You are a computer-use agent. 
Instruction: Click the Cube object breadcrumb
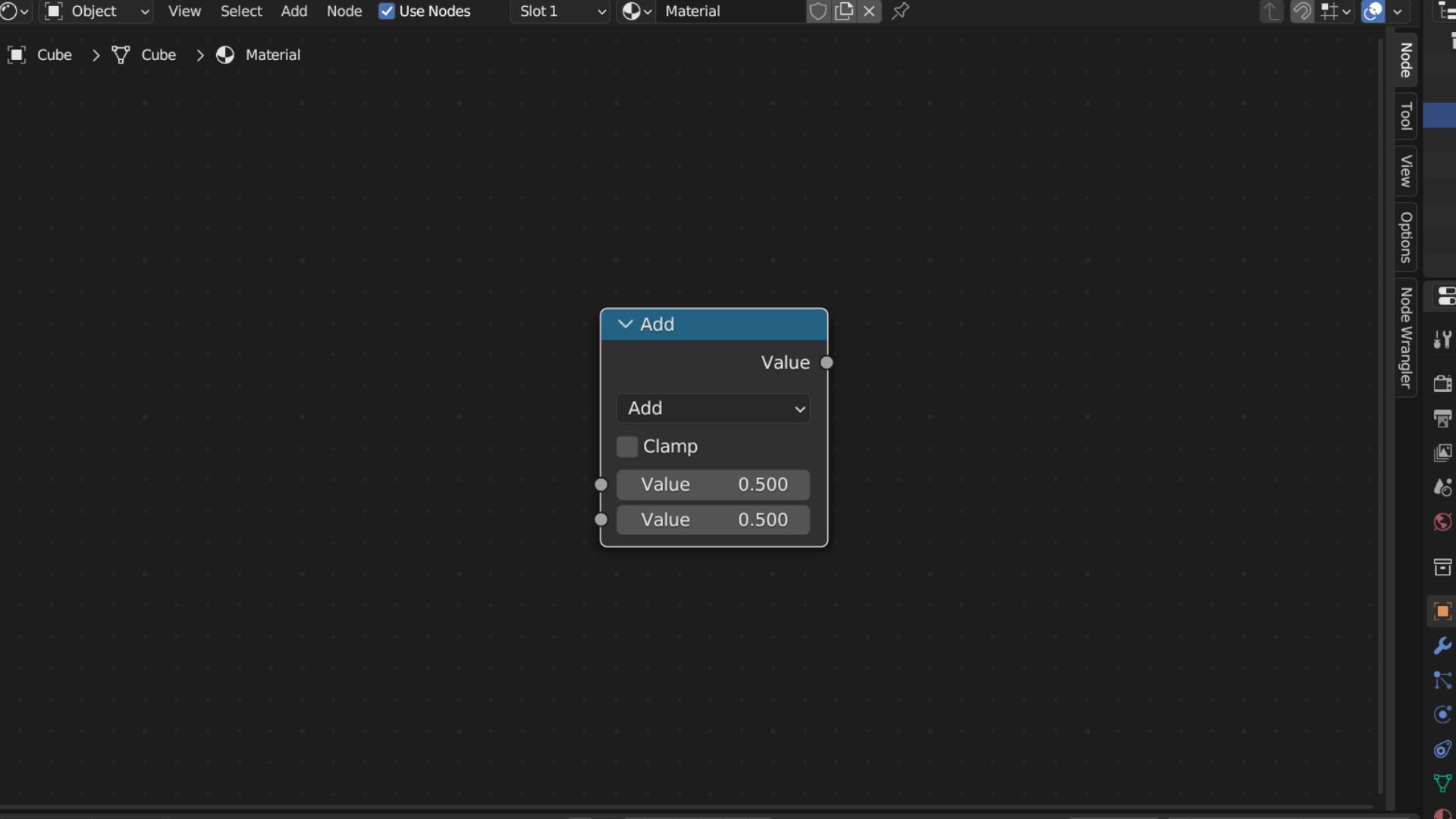(55, 55)
